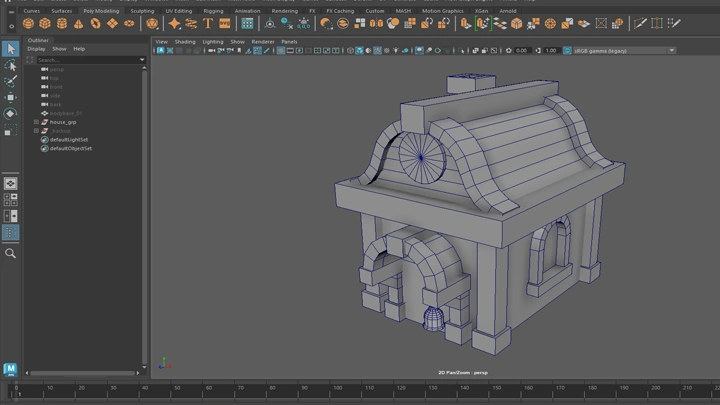
Task: Select the Outliner panel tab
Action: (x=38, y=40)
